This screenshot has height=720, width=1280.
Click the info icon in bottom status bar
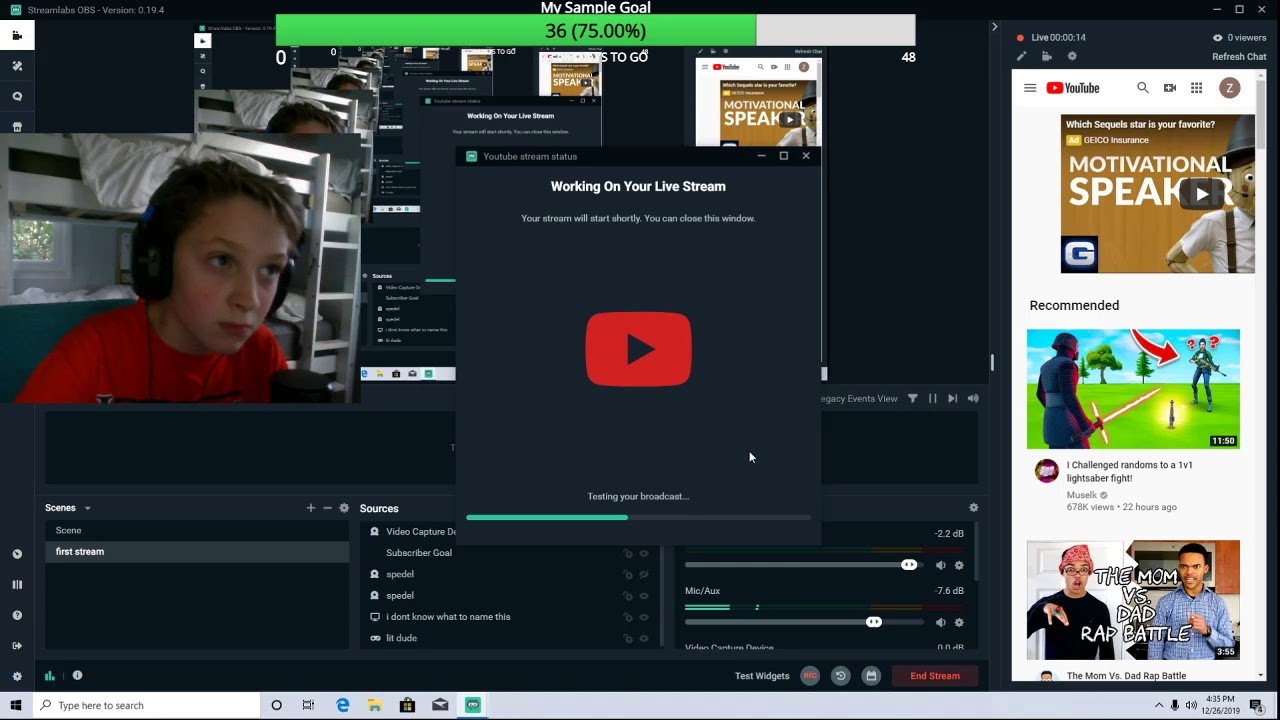(77, 675)
